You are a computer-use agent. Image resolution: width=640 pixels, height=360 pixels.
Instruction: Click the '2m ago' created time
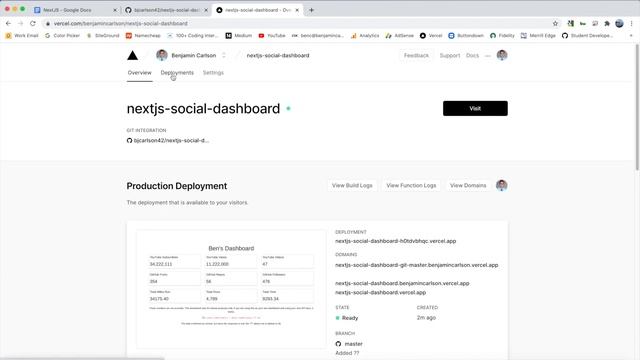426,318
